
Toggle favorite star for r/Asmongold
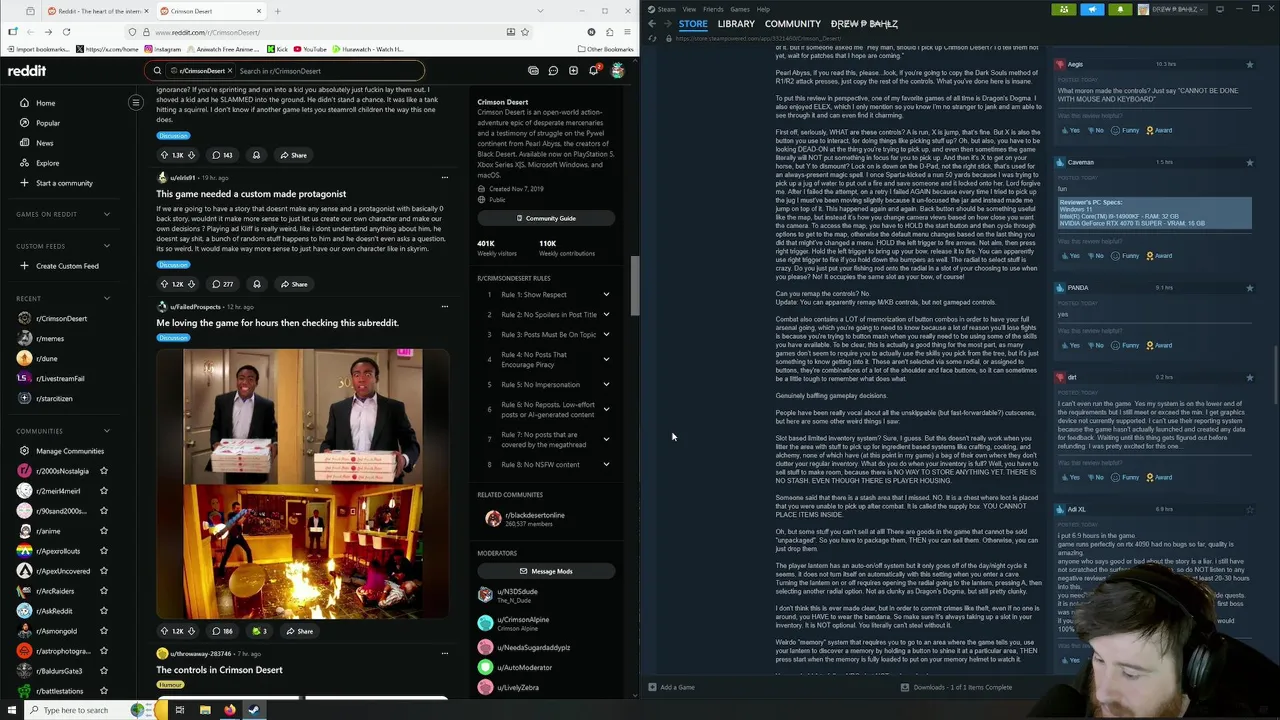pyautogui.click(x=103, y=631)
